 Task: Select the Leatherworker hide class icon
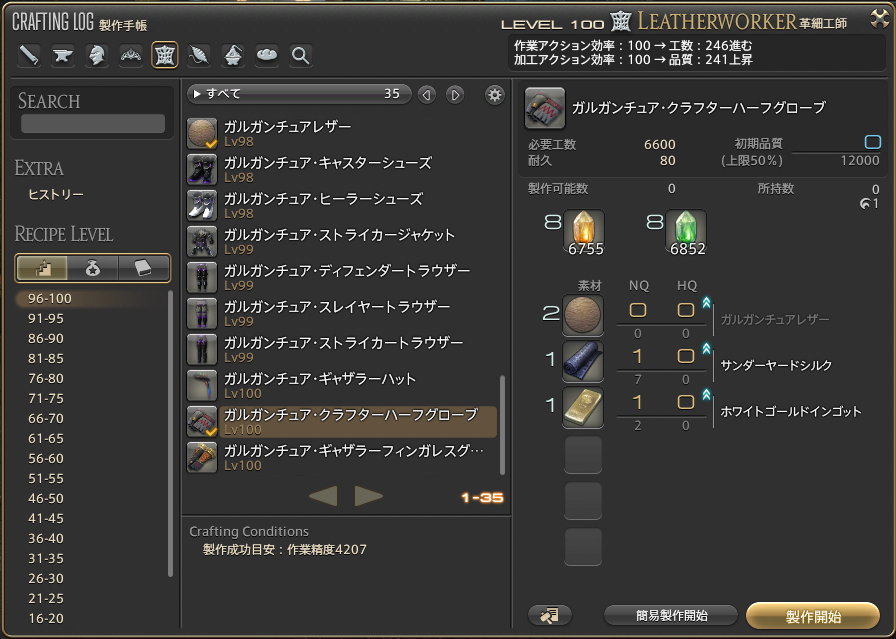pyautogui.click(x=165, y=55)
